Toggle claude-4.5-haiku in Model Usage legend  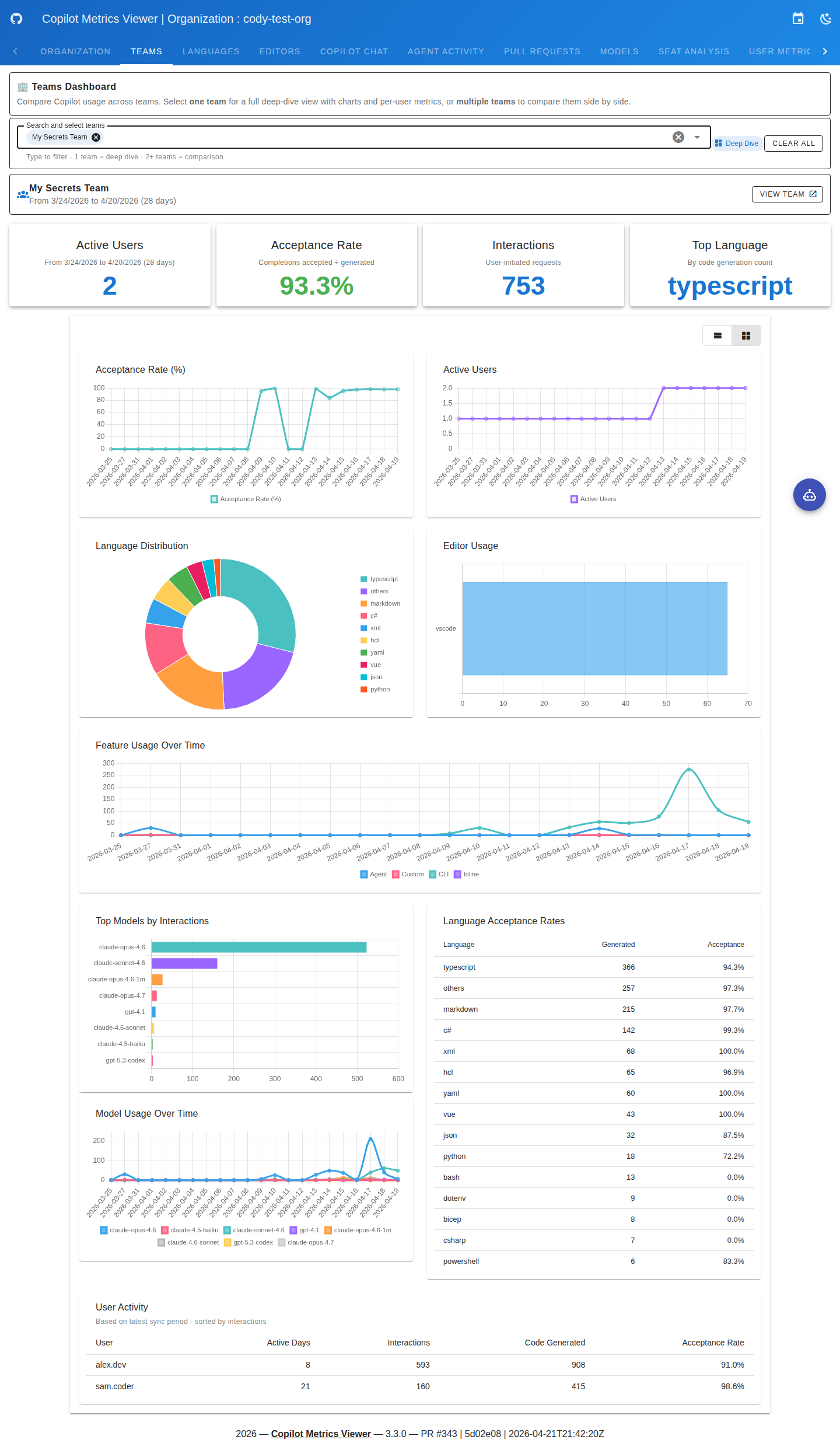[190, 1230]
